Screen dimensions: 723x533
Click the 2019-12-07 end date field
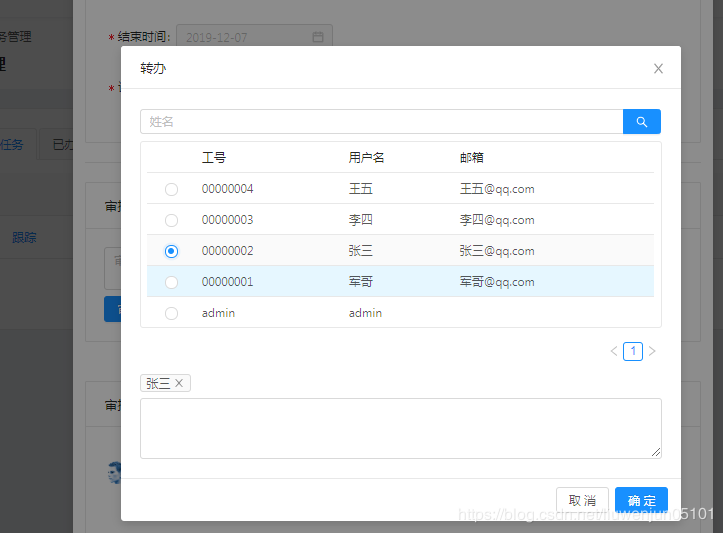point(254,36)
